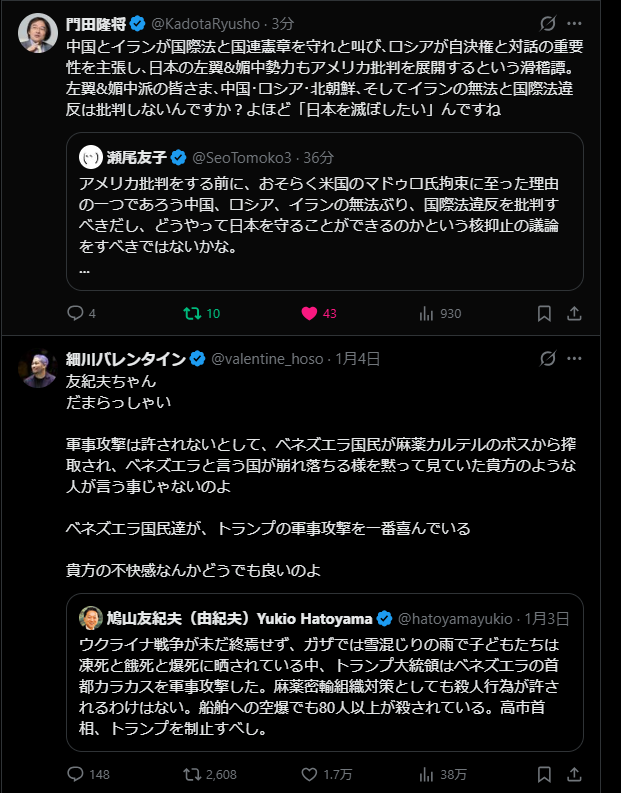The width and height of the screenshot is (621, 793).
Task: Open 門田隆将's profile picture
Action: [37, 34]
